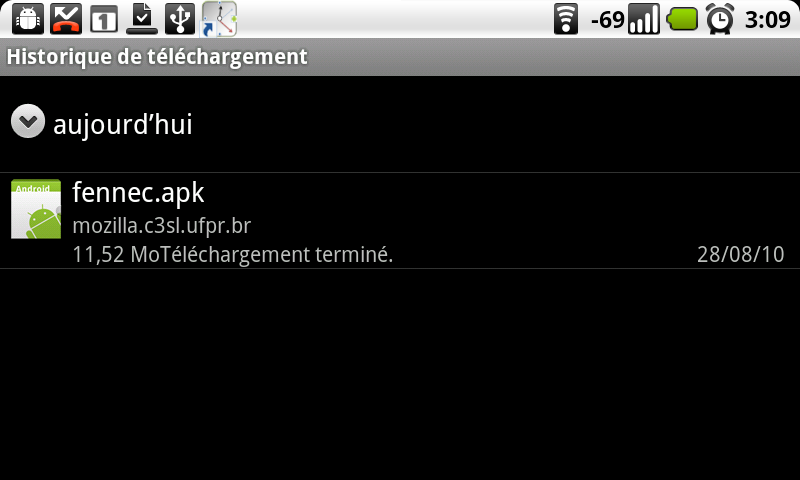Tap the -69 signal strength readout

coord(607,20)
